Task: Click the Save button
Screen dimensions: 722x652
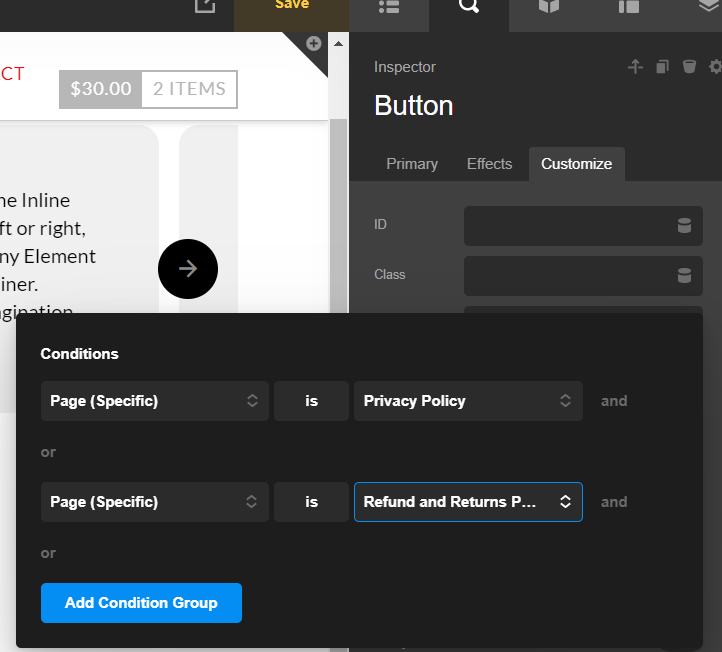Action: (292, 6)
